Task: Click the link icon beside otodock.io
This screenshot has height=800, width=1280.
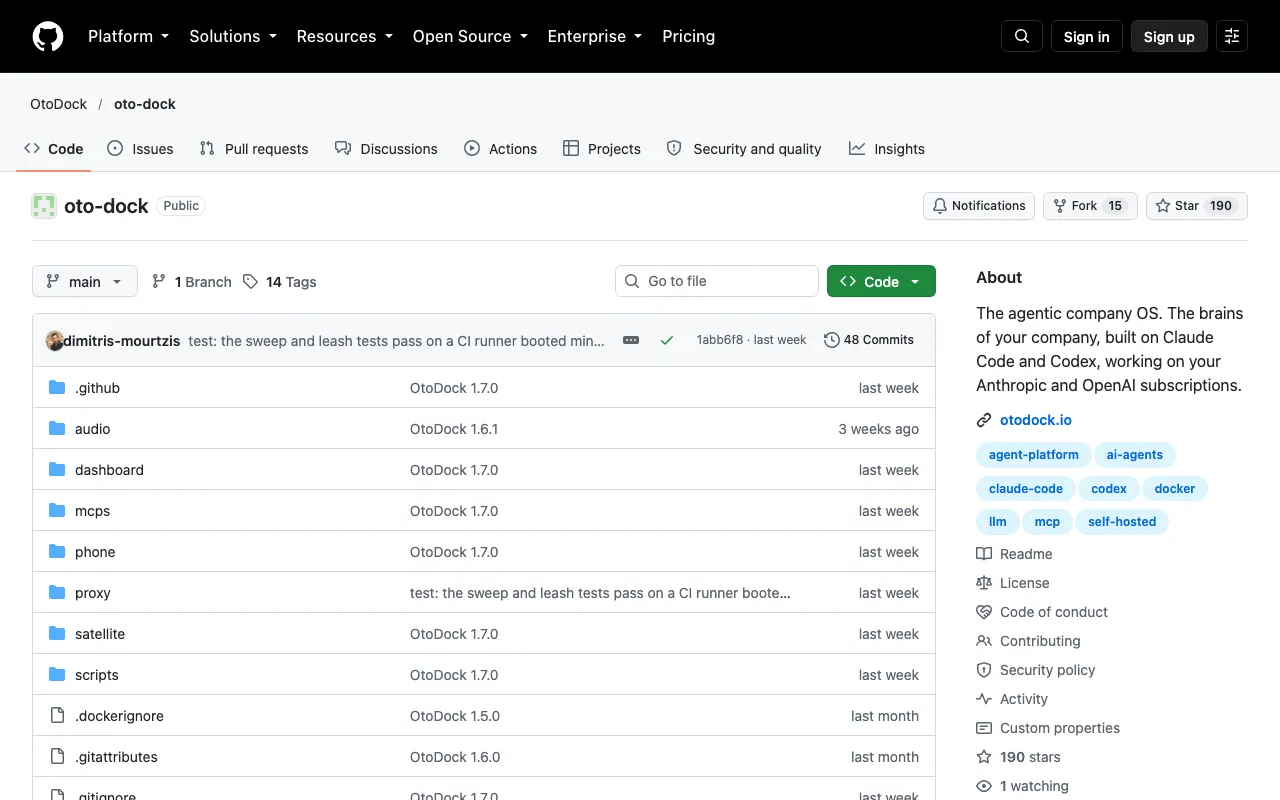Action: click(x=984, y=420)
